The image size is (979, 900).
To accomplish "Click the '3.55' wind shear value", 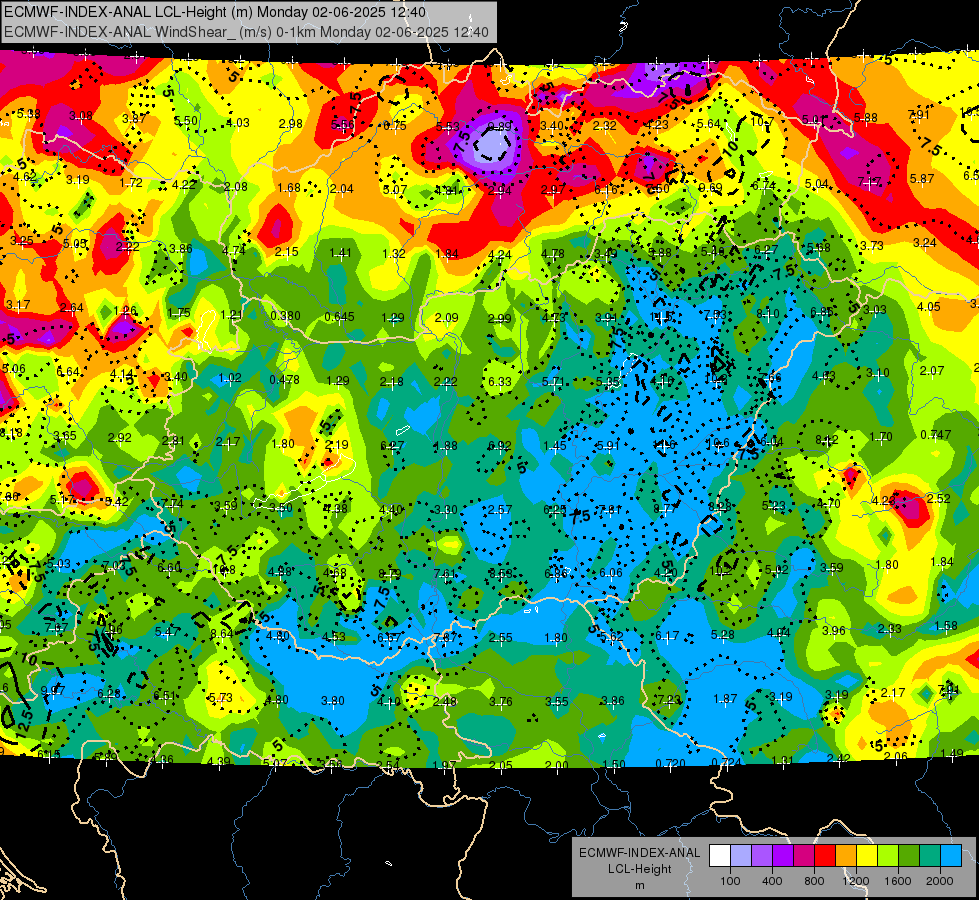I will click(x=556, y=702).
